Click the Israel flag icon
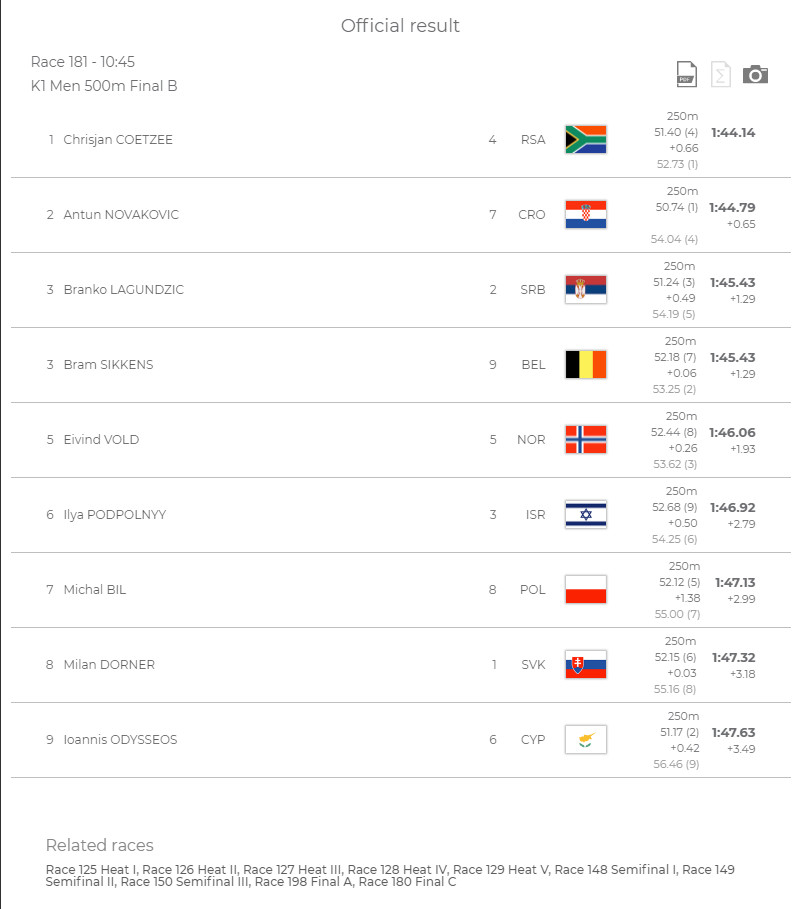The width and height of the screenshot is (795, 909). click(586, 514)
